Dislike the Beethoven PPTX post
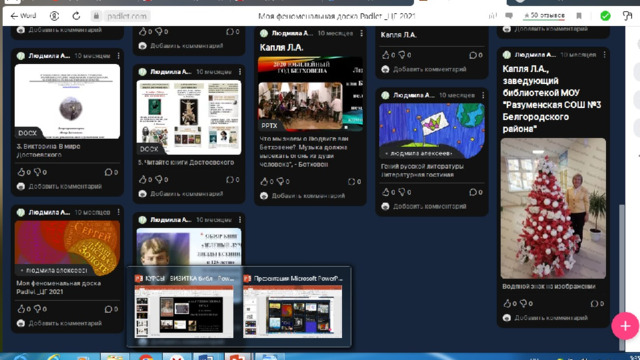This screenshot has width=640, height=360. click(x=280, y=181)
